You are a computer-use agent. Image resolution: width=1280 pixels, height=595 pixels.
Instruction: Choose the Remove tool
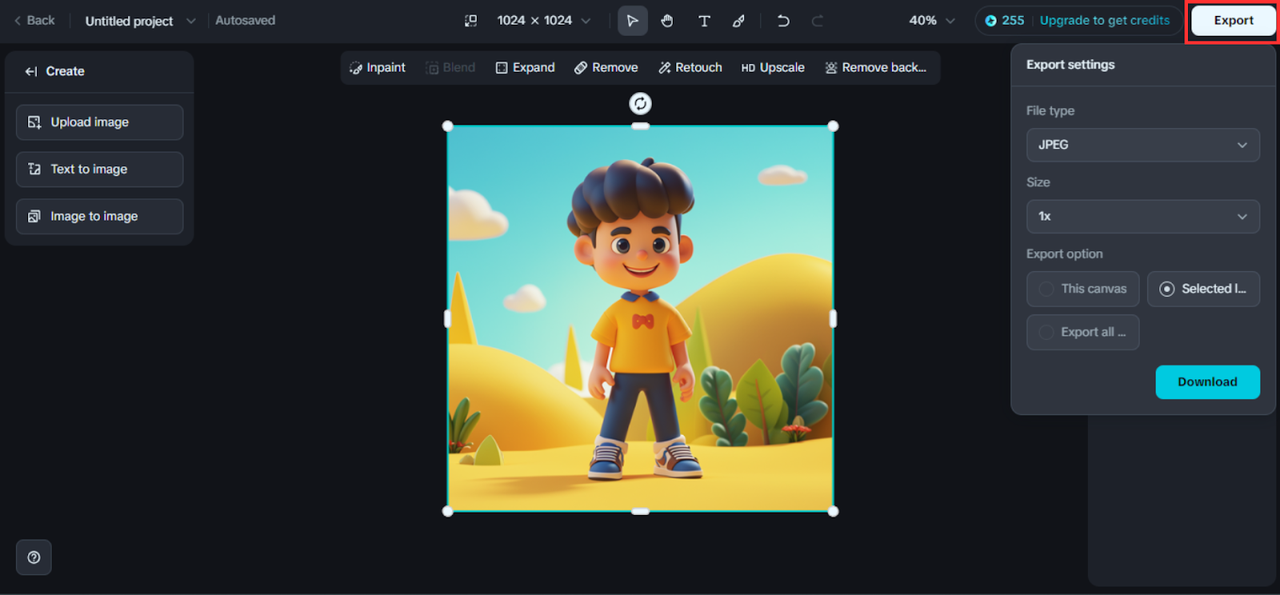pyautogui.click(x=606, y=67)
